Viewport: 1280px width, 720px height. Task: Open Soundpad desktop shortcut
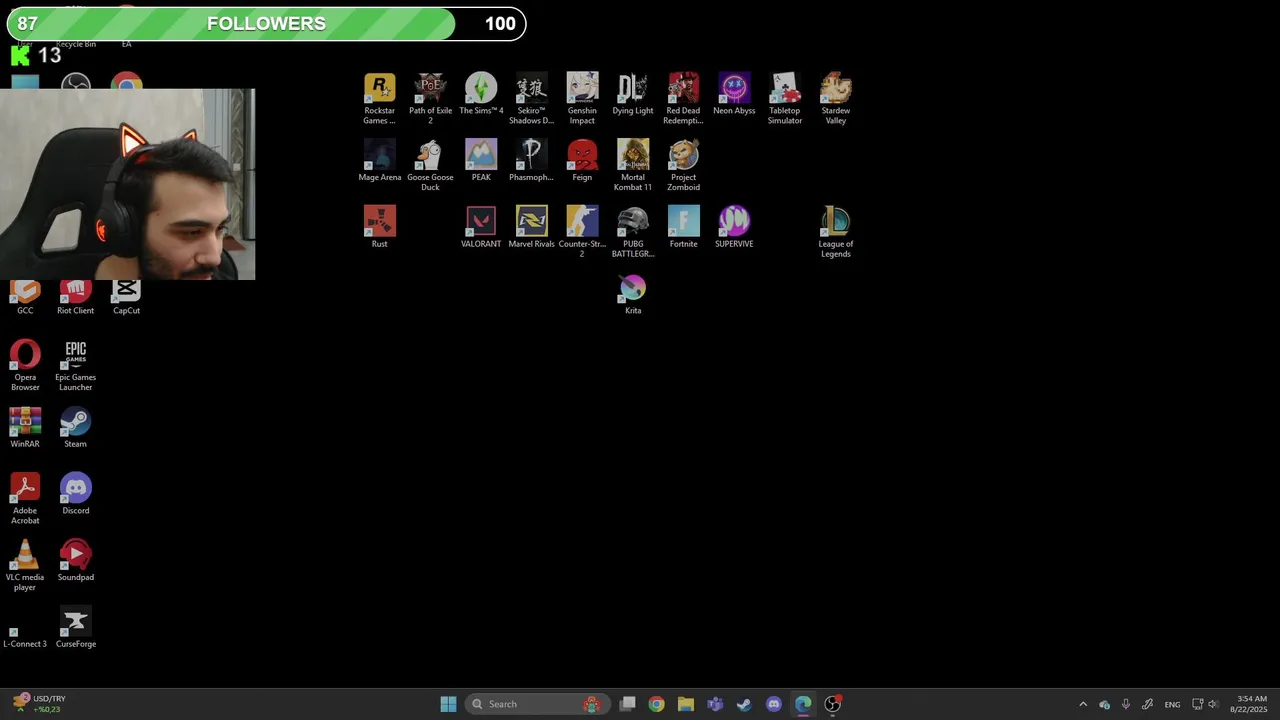point(75,560)
